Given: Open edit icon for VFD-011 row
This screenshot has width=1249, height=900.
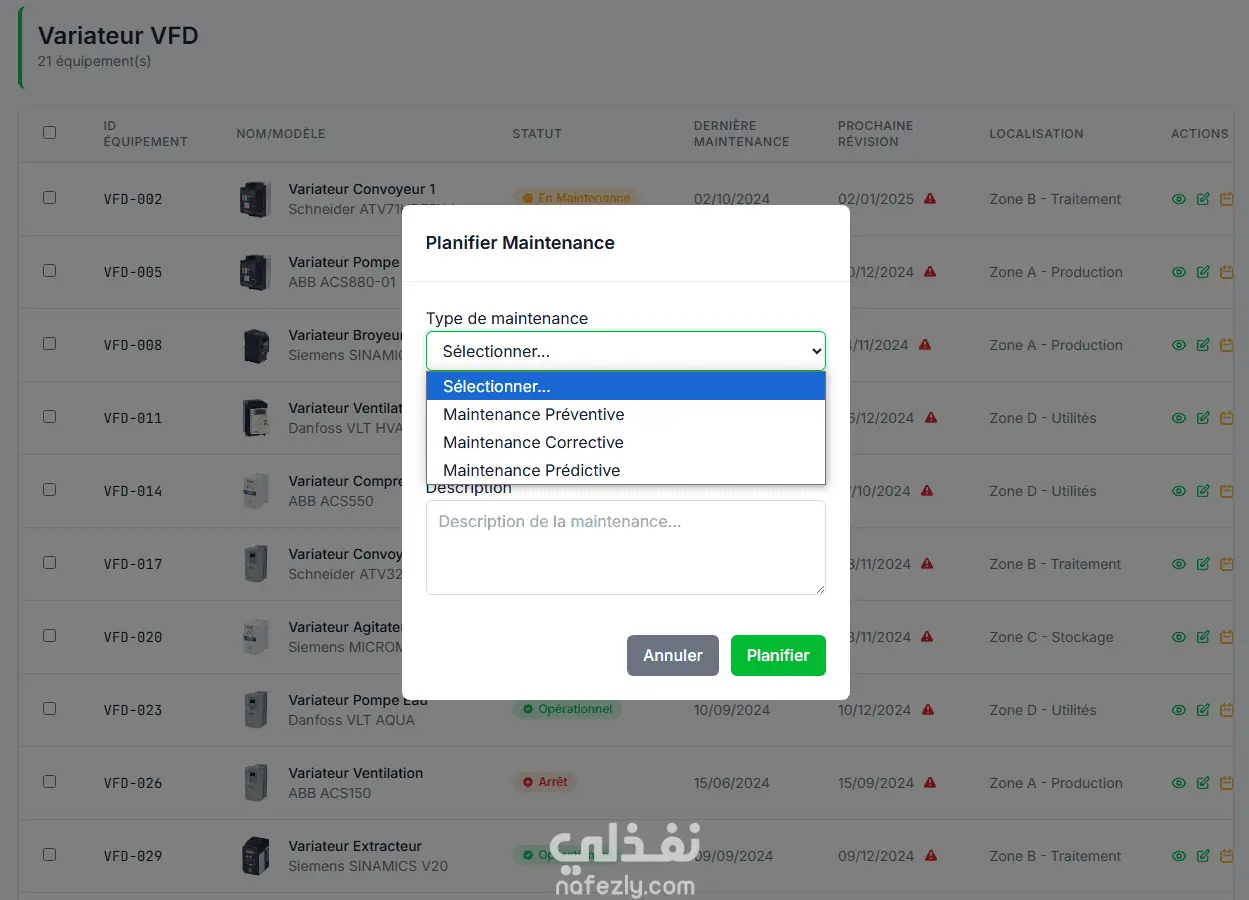Looking at the screenshot, I should (1203, 418).
